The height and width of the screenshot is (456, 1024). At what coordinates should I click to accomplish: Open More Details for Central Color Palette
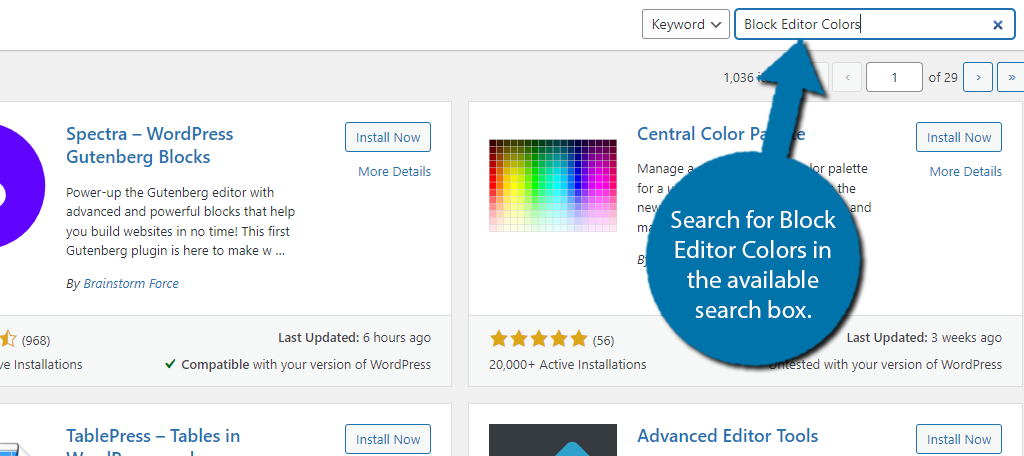965,171
